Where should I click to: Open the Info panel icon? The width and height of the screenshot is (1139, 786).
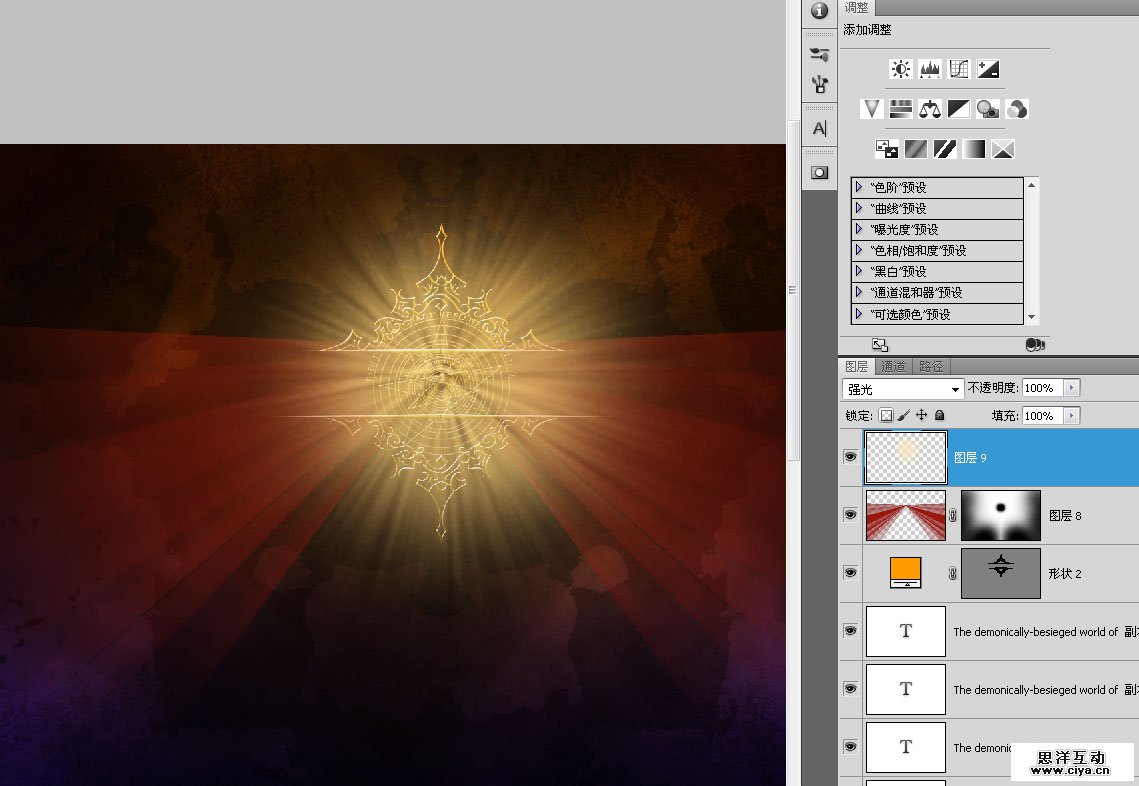click(x=820, y=11)
